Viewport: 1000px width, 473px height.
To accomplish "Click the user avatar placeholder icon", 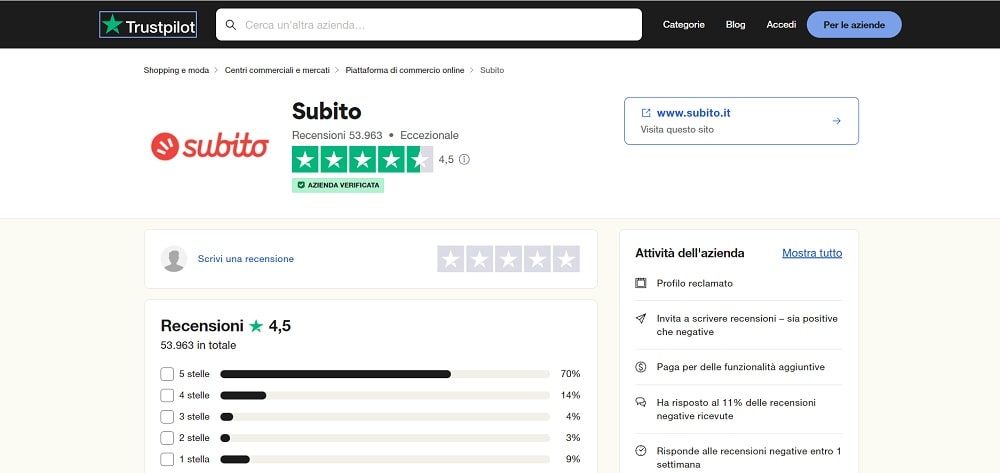I will pyautogui.click(x=174, y=259).
